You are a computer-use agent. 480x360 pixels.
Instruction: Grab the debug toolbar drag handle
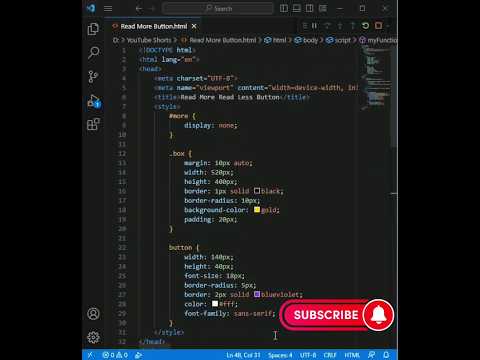pyautogui.click(x=305, y=26)
